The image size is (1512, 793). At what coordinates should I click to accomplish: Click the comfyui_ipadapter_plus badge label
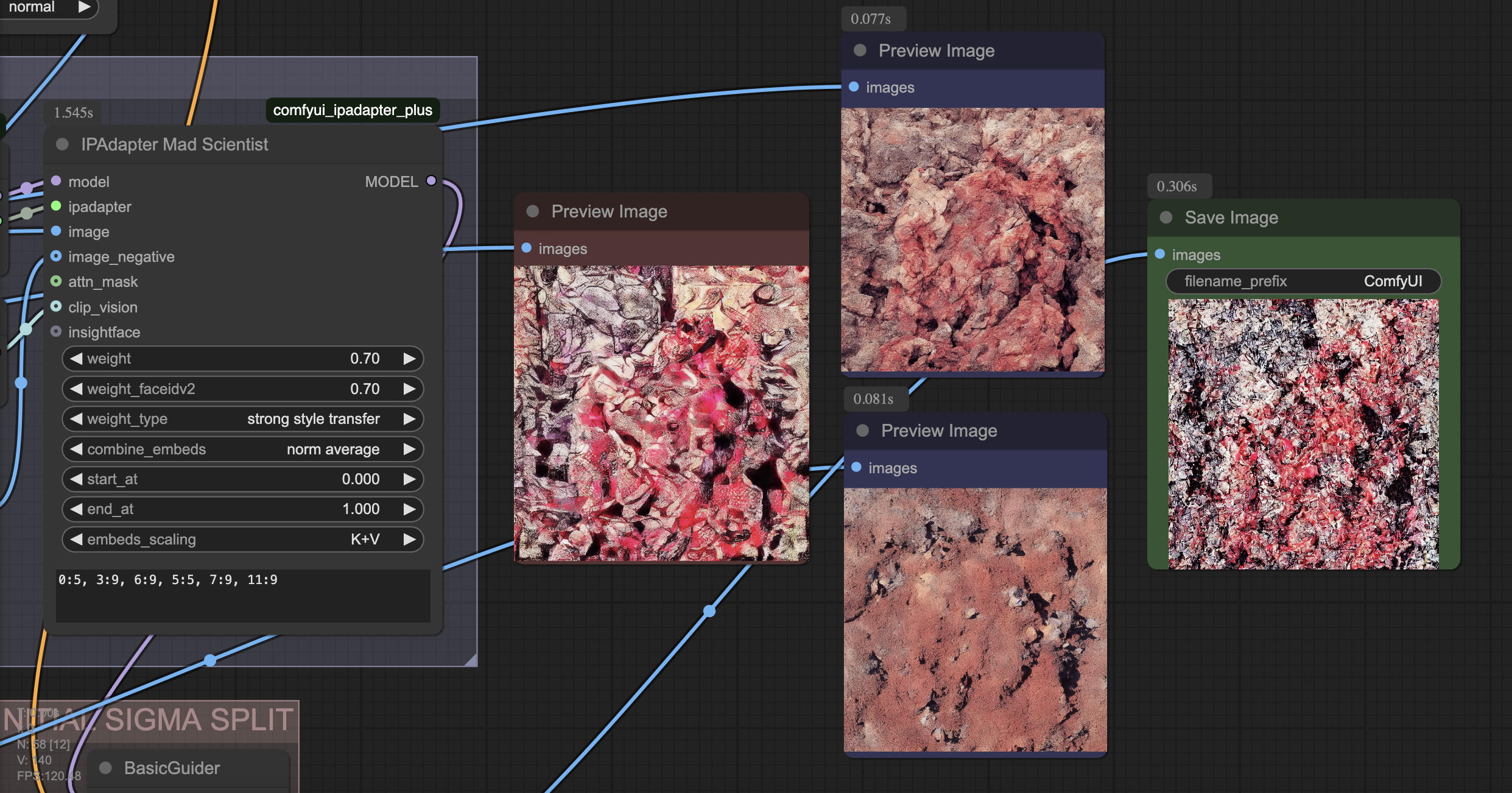[x=353, y=110]
